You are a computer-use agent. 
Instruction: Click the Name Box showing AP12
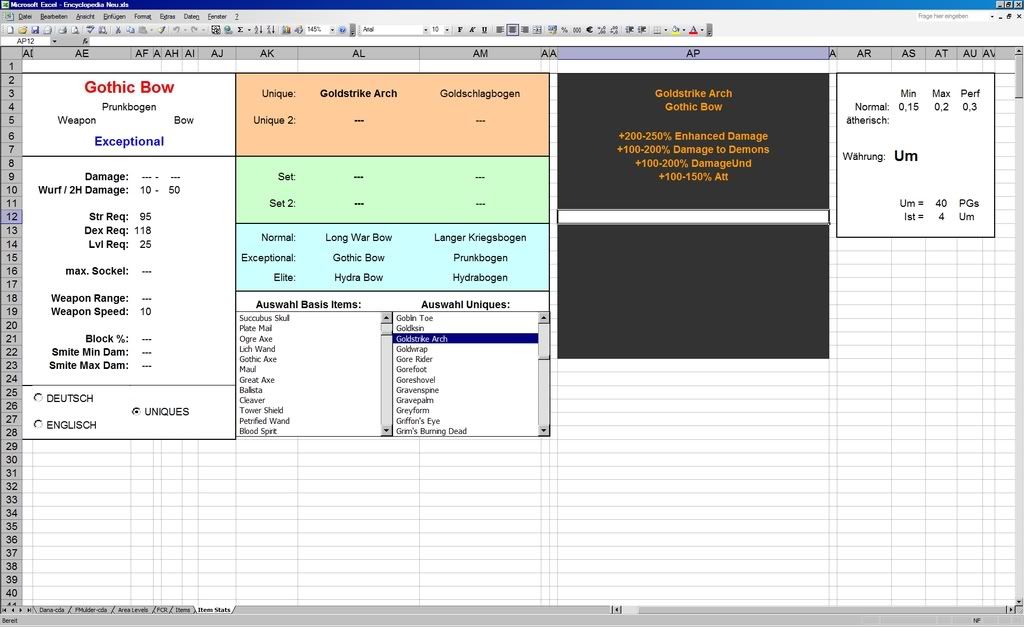26,41
